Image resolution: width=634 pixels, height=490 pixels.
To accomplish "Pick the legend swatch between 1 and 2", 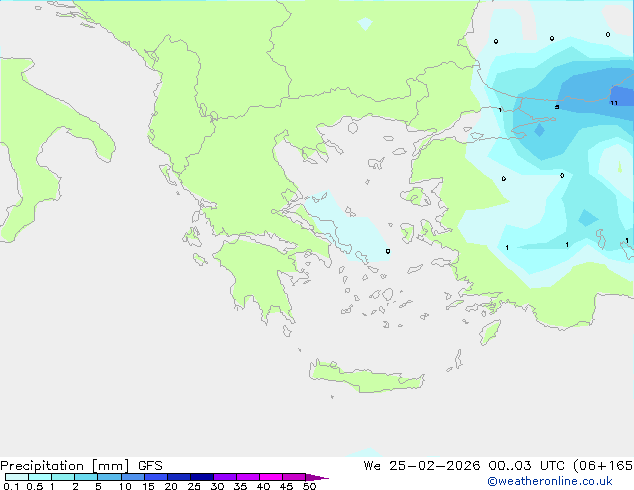I will [x=63, y=477].
